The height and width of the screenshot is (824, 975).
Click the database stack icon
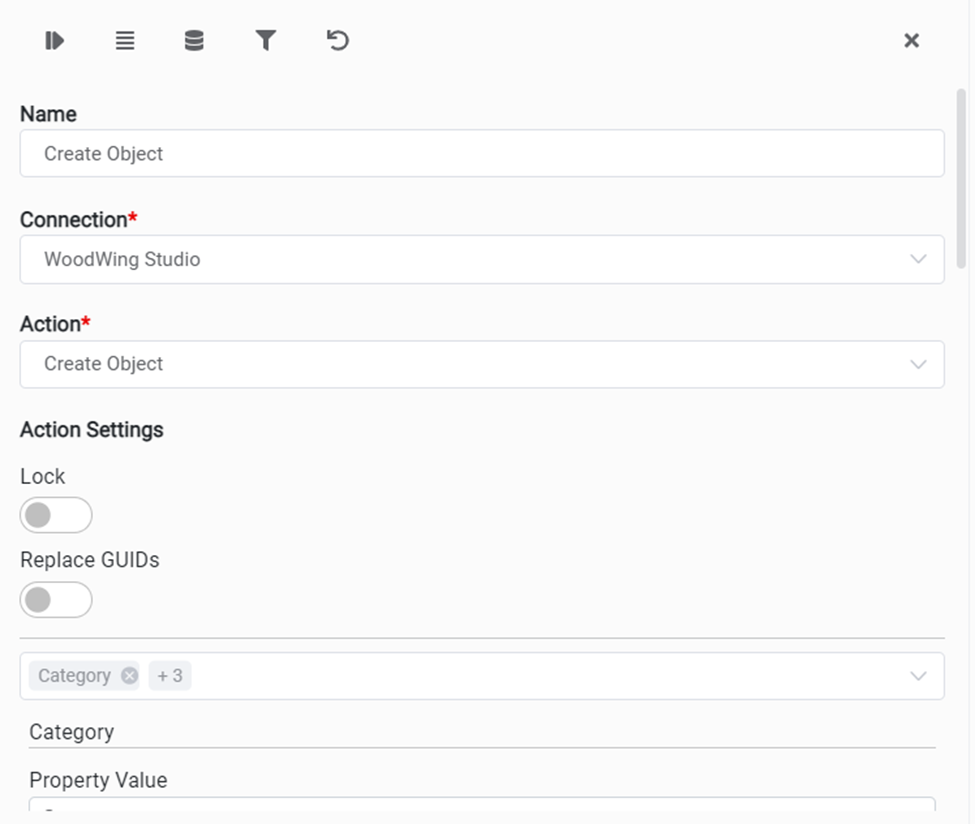(194, 41)
